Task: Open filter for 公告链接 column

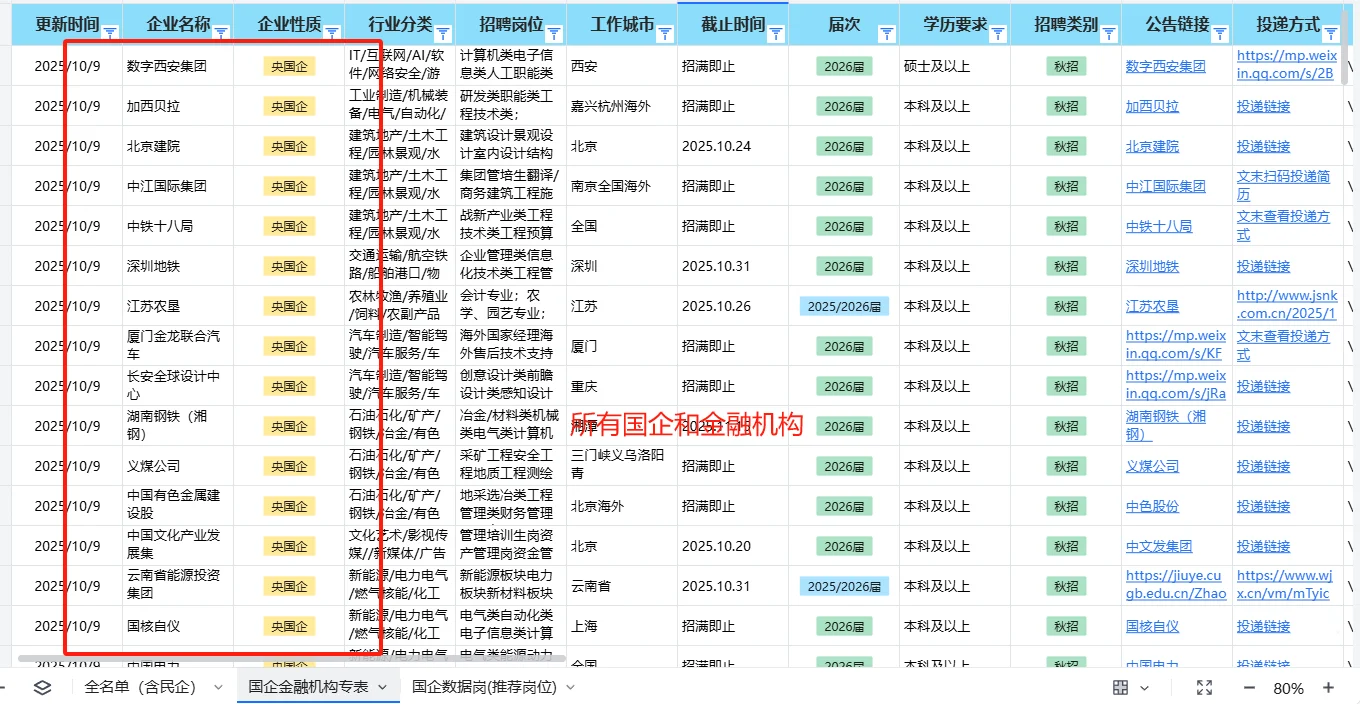Action: coord(1219,33)
